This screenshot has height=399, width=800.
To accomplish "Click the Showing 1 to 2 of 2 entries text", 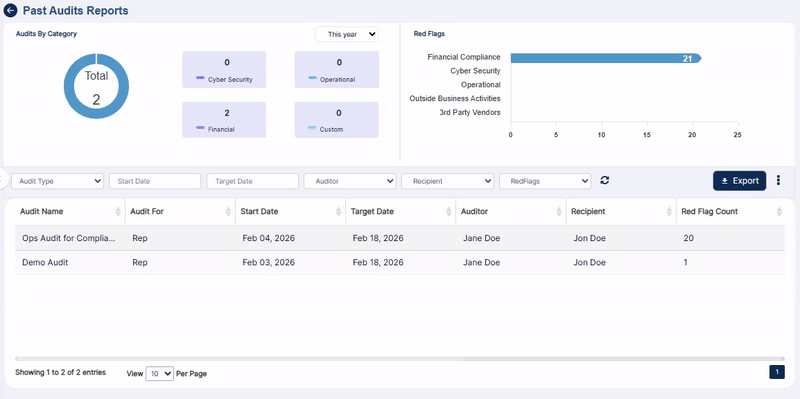I will [x=61, y=372].
